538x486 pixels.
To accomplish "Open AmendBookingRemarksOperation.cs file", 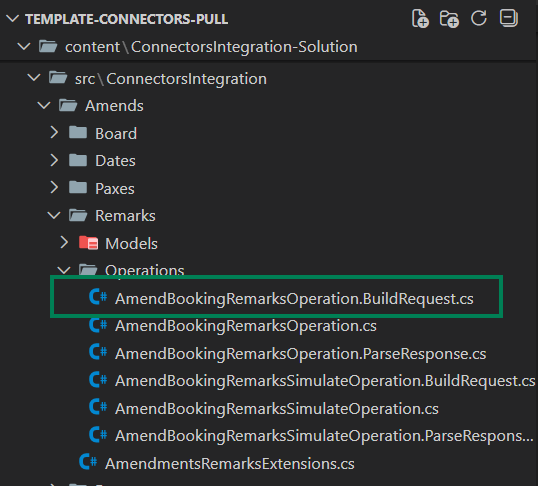I will (246, 326).
